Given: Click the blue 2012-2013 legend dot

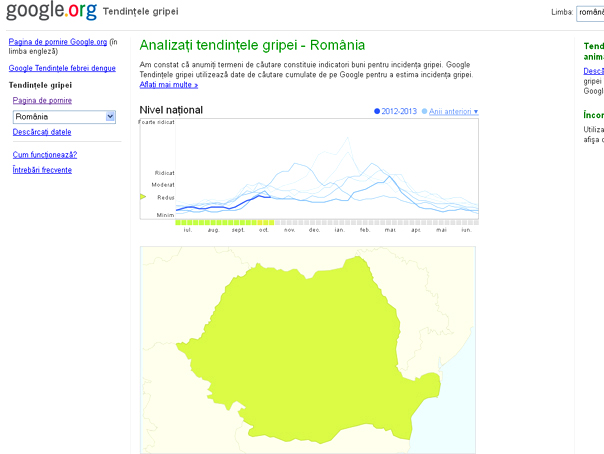Looking at the screenshot, I should click(377, 111).
